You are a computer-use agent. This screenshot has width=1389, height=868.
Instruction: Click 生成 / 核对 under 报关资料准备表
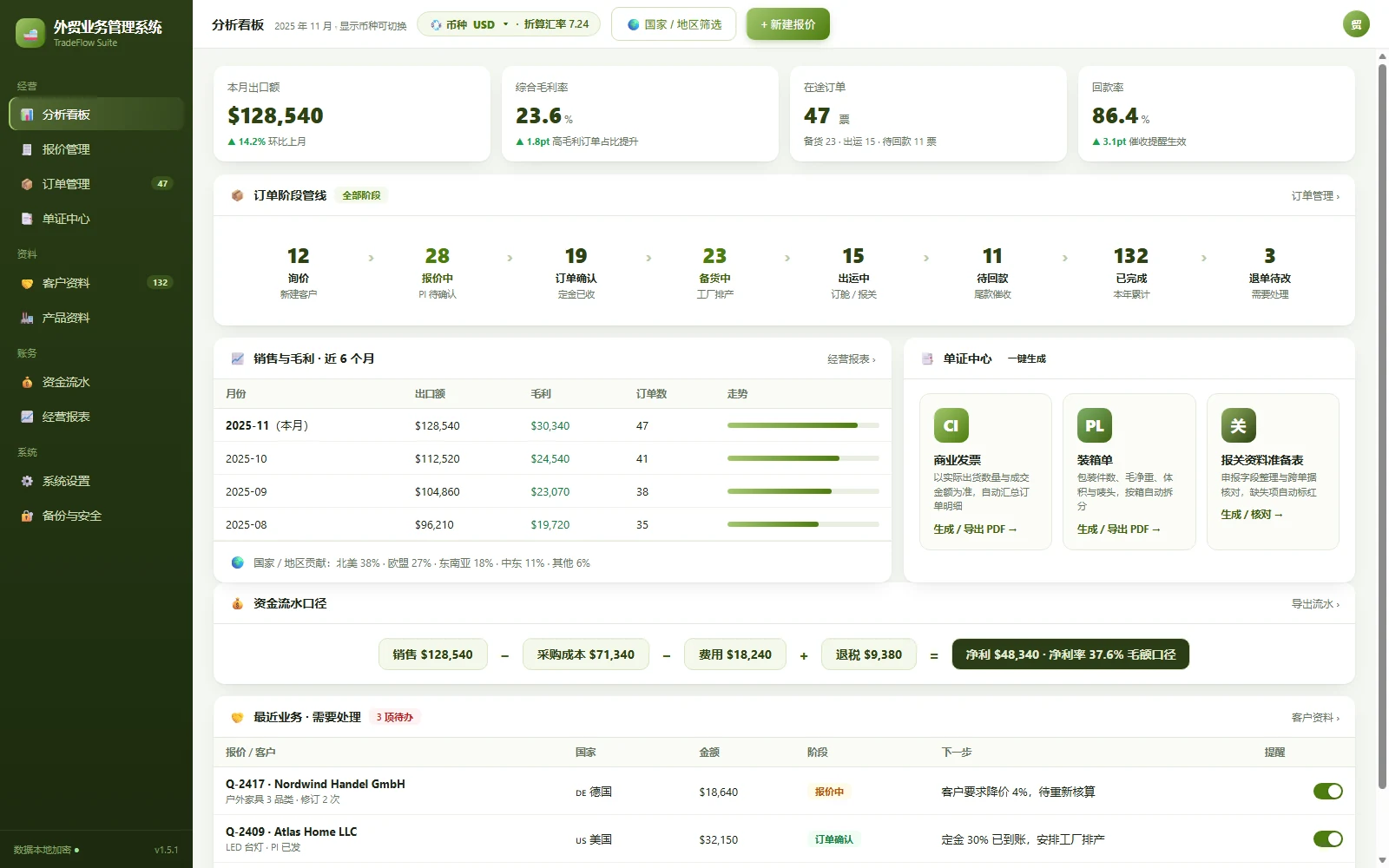1252,515
